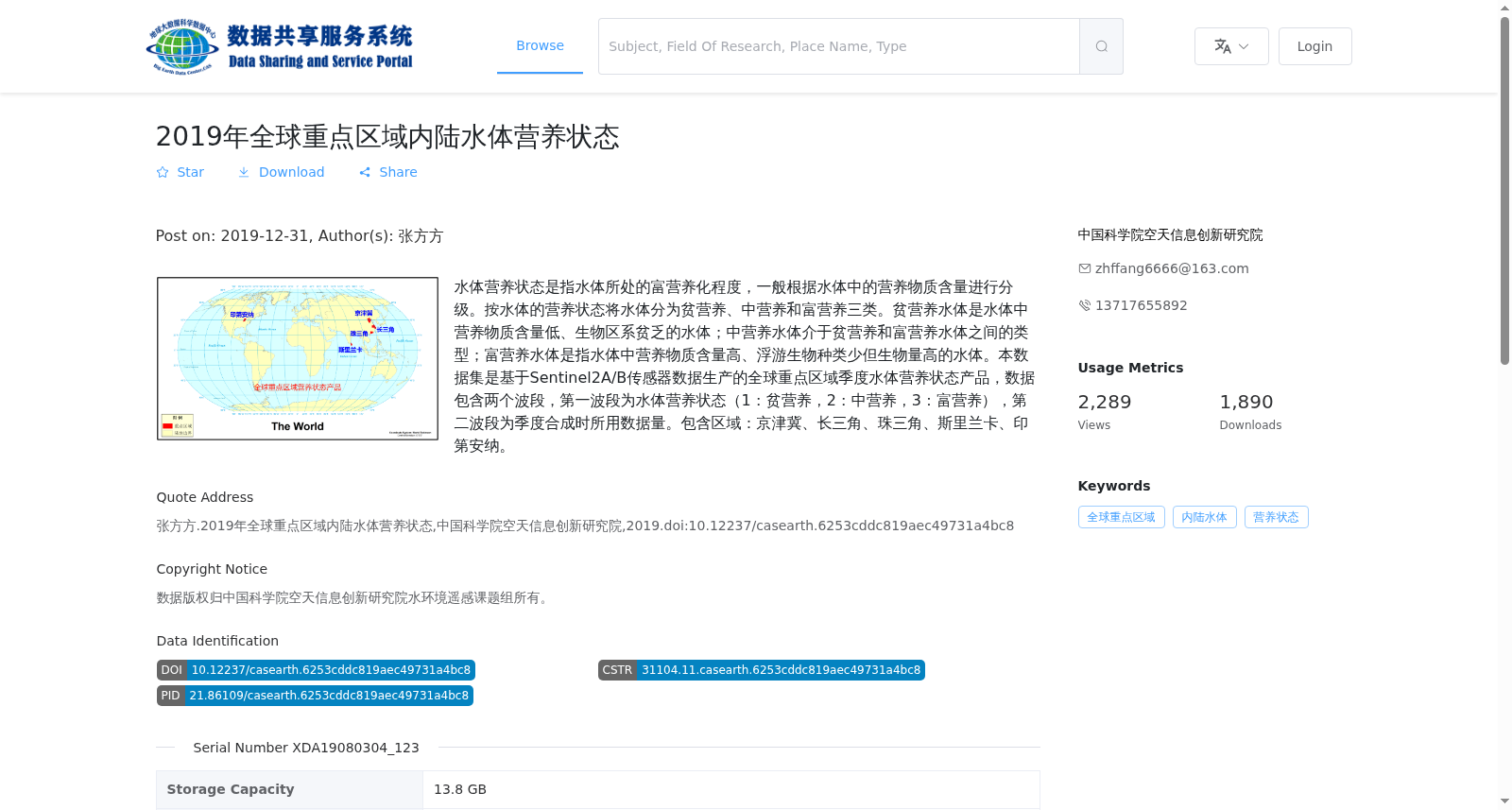
Task: Click the quote address citation text
Action: (x=585, y=526)
